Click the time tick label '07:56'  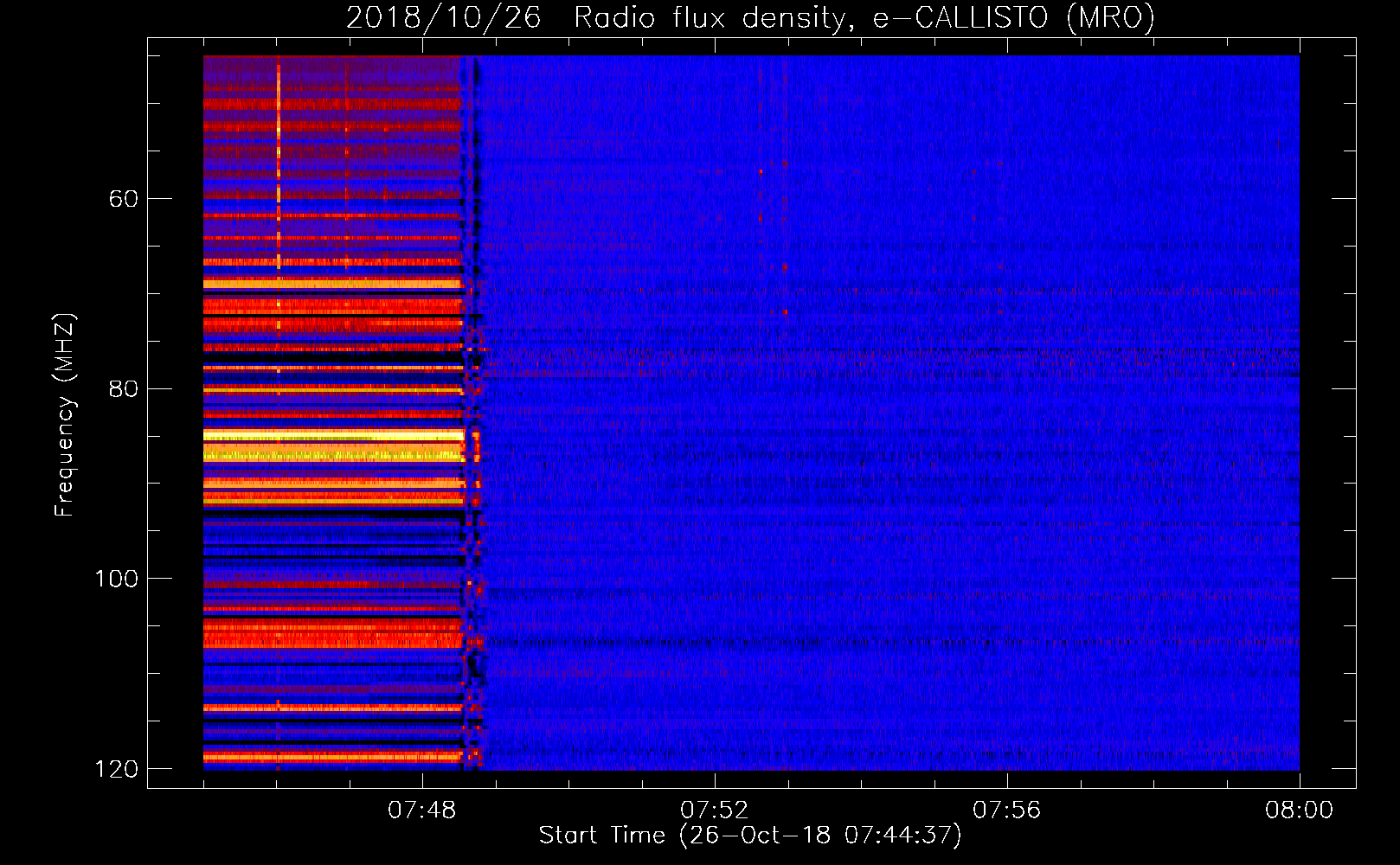click(x=1007, y=811)
